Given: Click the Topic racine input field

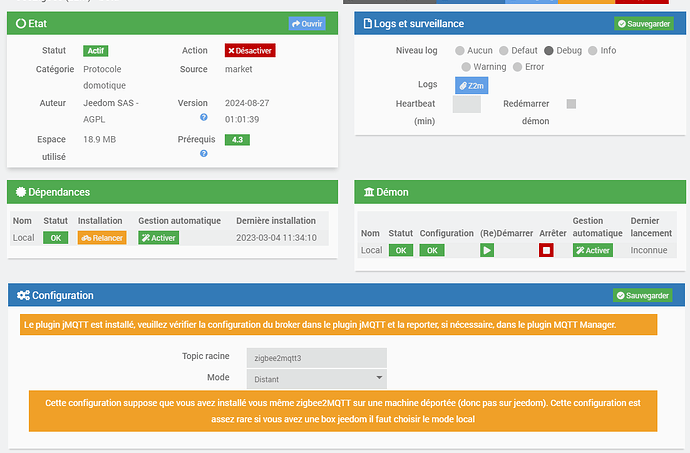Looking at the screenshot, I should 316,358.
